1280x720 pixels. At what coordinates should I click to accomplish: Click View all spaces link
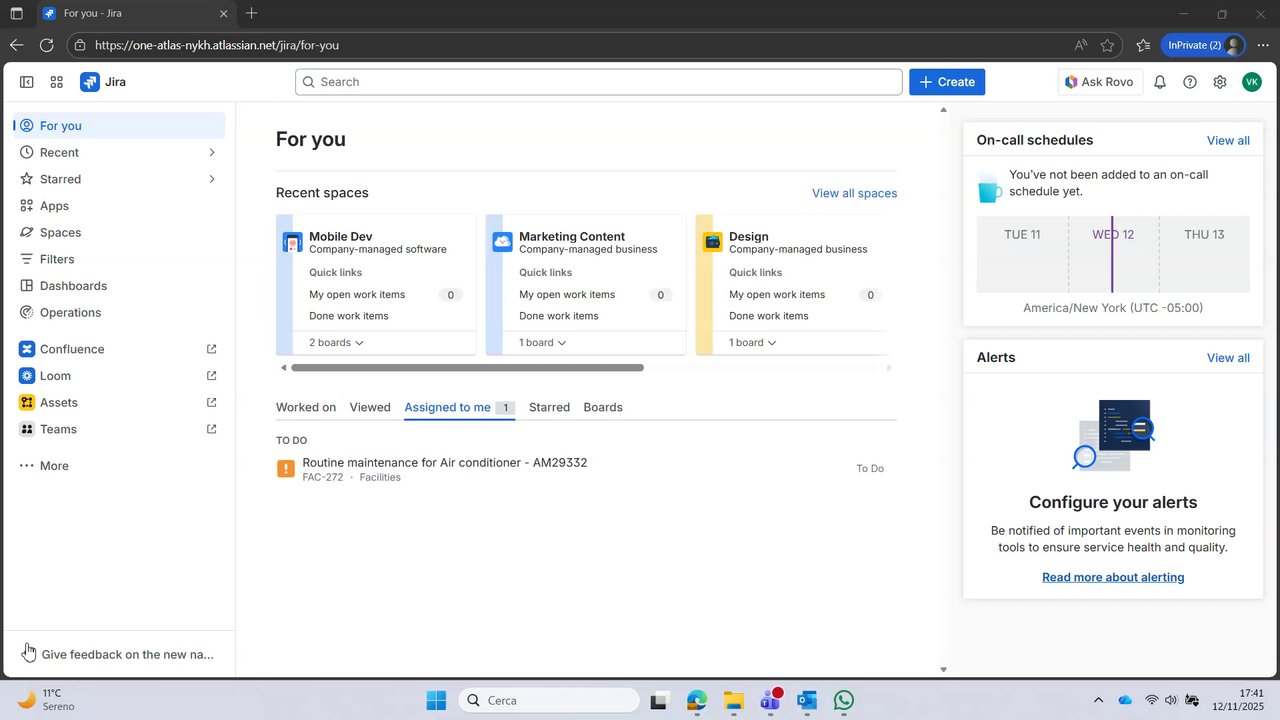point(854,193)
